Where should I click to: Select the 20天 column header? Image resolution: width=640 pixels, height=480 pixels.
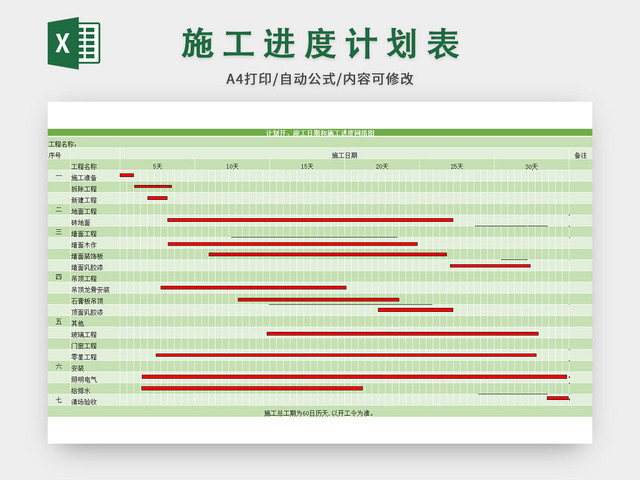(x=382, y=167)
